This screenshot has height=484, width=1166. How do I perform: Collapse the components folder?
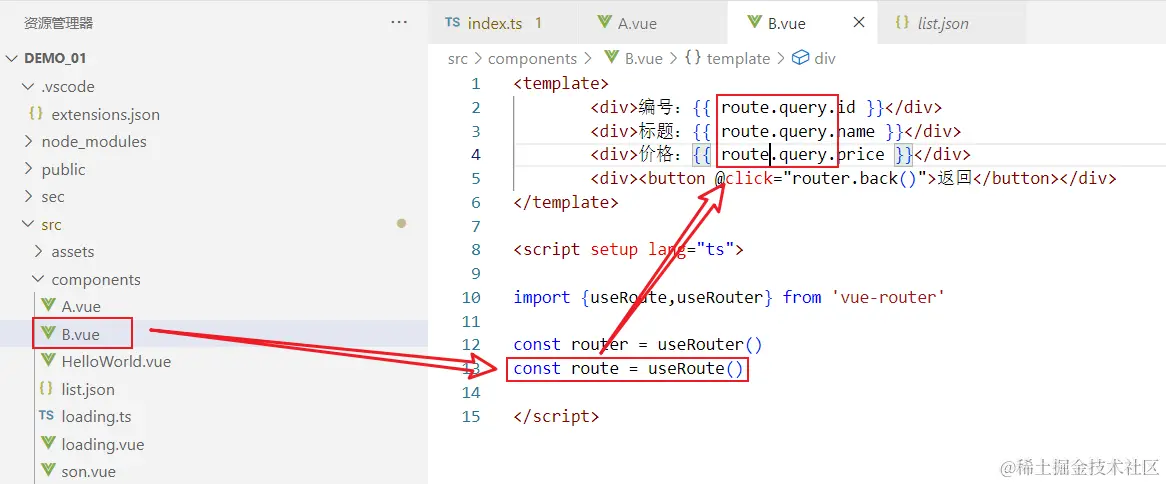click(39, 280)
